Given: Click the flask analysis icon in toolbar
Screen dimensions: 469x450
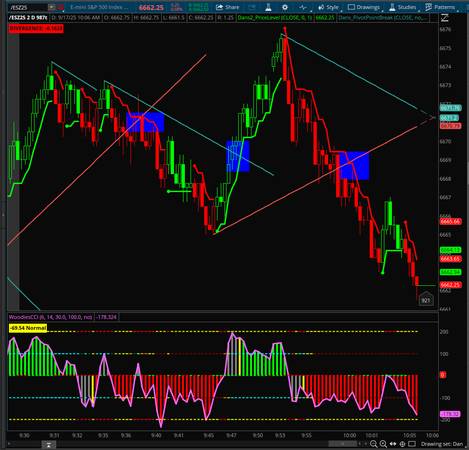Looking at the screenshot, I should click(268, 7).
